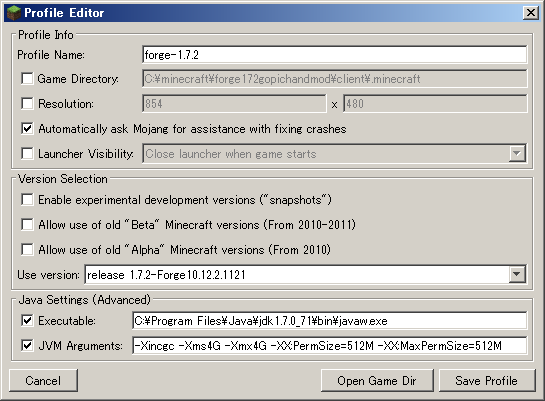Click the Minecraft grass block title icon

coord(14,13)
